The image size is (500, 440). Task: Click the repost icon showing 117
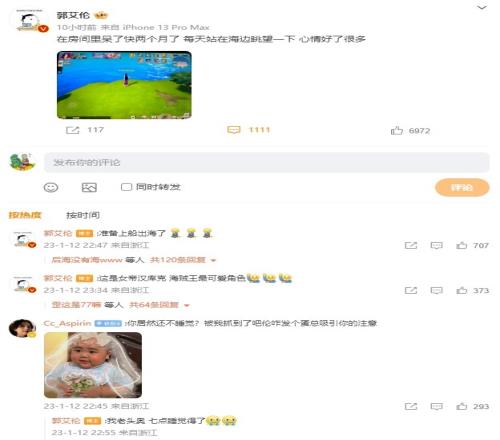click(72, 130)
